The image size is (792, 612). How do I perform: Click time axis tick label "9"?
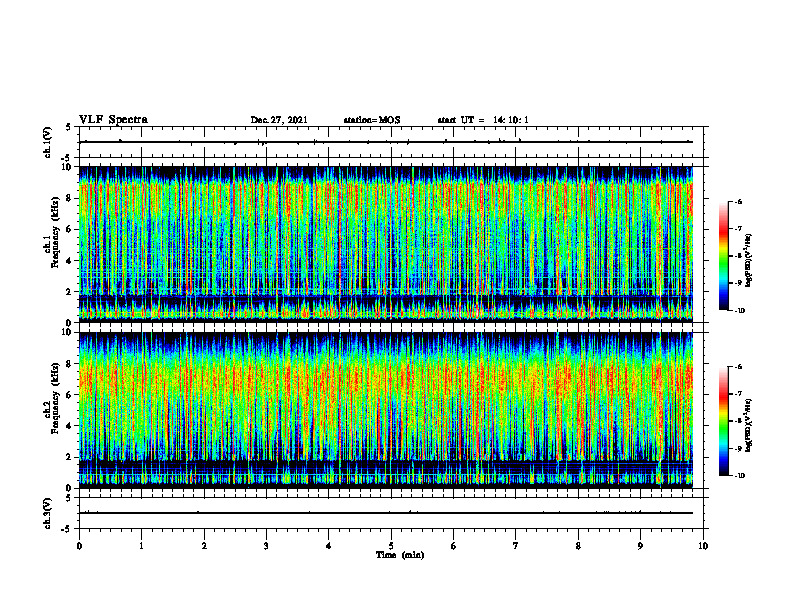coord(640,546)
